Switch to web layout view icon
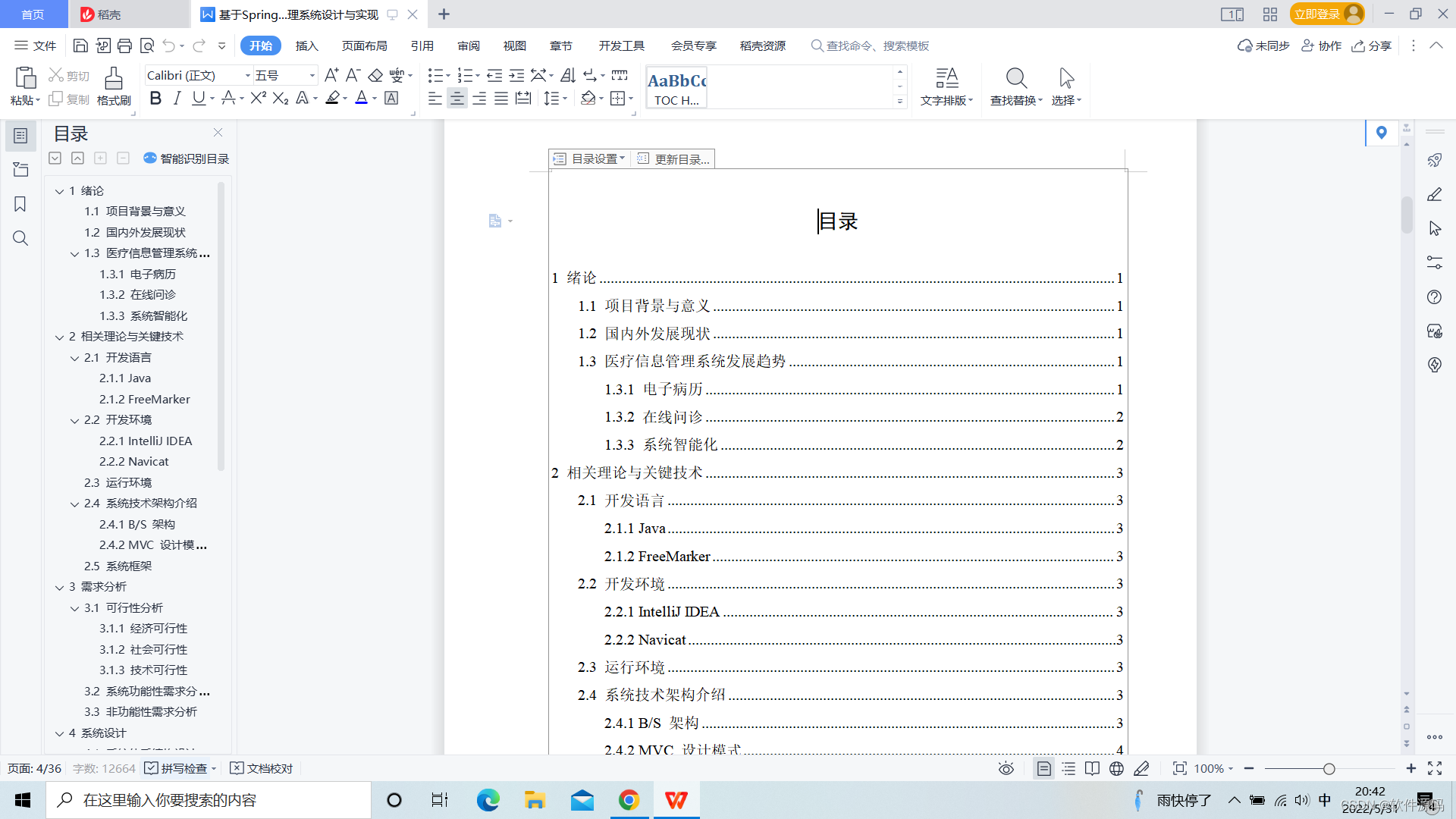 click(x=1116, y=769)
